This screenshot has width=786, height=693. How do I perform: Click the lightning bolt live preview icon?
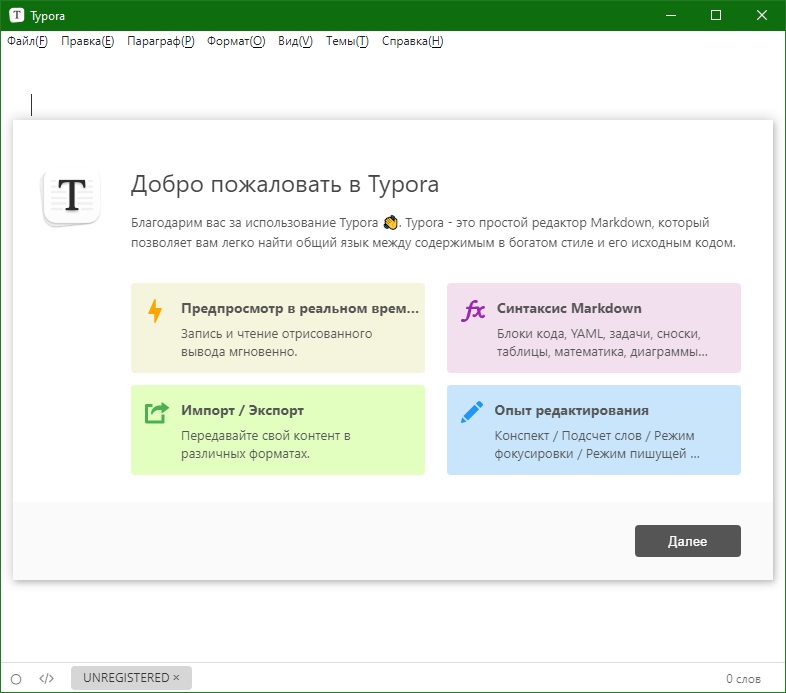point(154,310)
